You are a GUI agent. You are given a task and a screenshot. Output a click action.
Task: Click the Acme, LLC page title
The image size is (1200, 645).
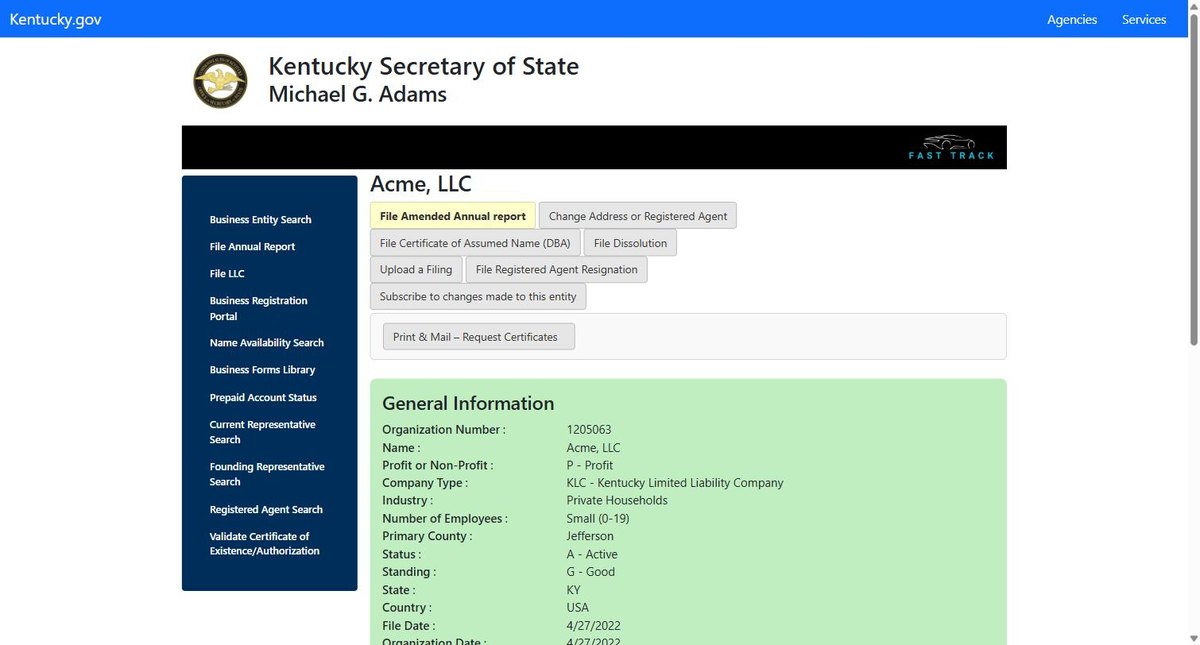(x=421, y=184)
